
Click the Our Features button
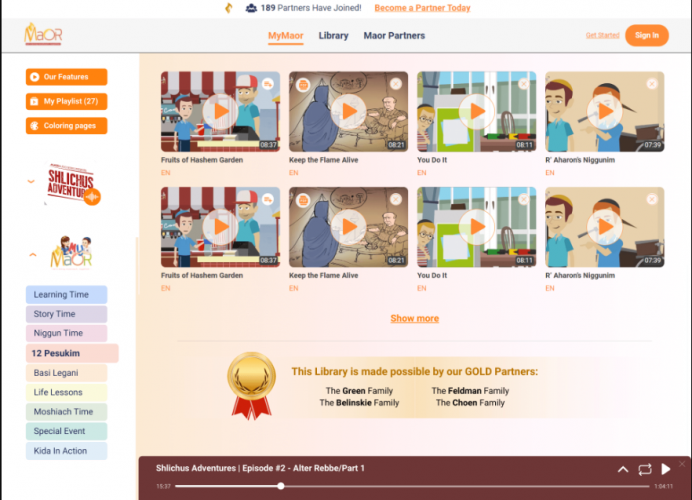(67, 77)
